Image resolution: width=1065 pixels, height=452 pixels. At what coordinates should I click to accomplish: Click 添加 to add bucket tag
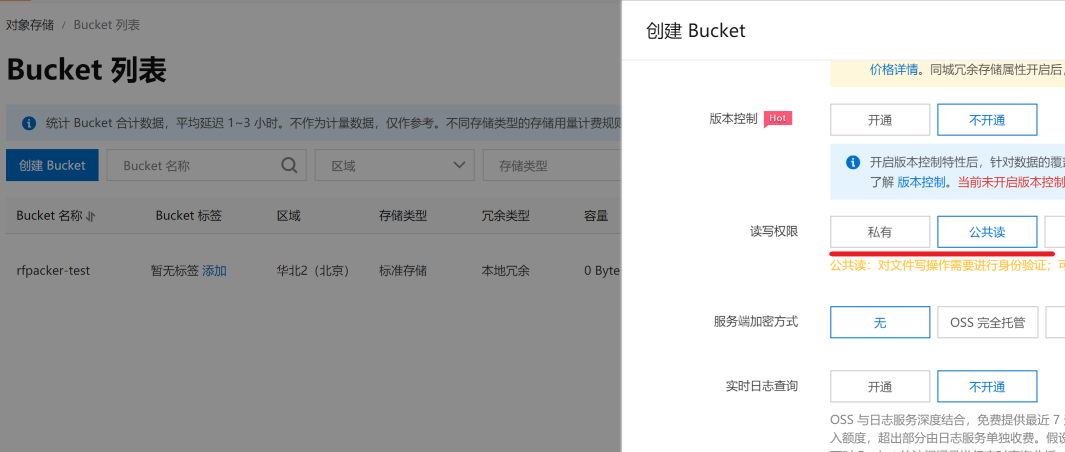click(x=214, y=270)
